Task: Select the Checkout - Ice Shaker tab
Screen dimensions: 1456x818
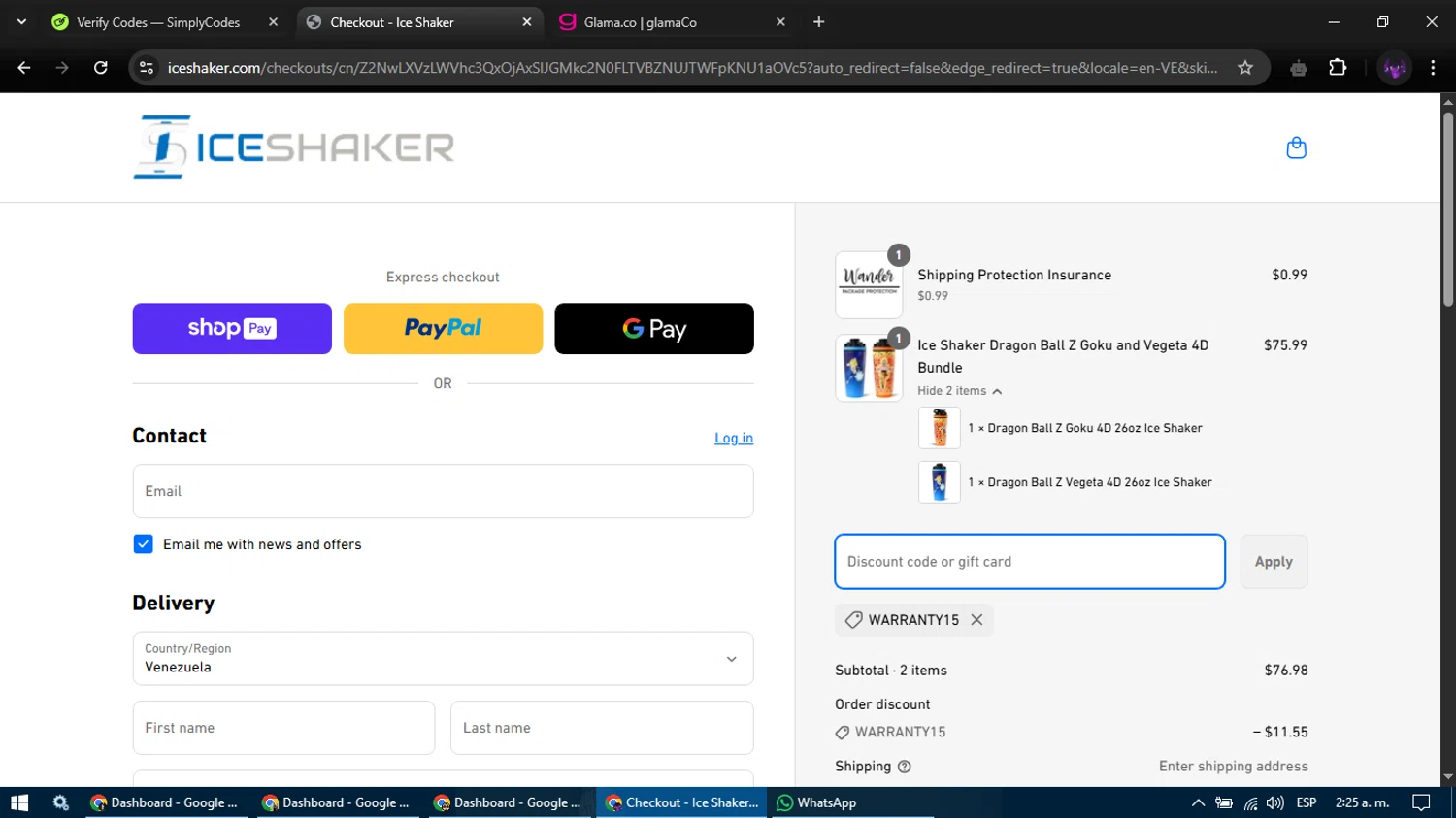Action: tap(419, 22)
